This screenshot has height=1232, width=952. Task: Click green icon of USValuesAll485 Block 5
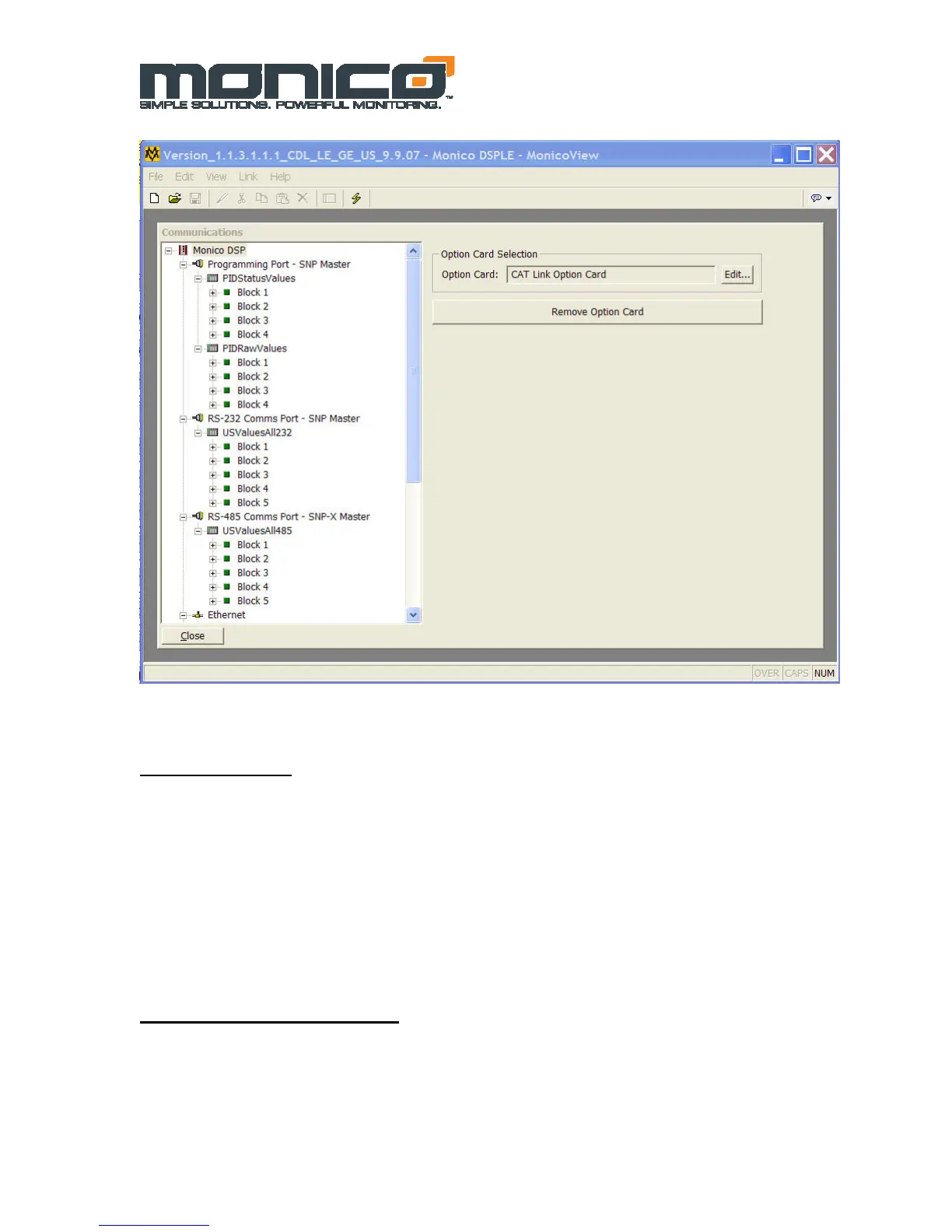tap(227, 600)
